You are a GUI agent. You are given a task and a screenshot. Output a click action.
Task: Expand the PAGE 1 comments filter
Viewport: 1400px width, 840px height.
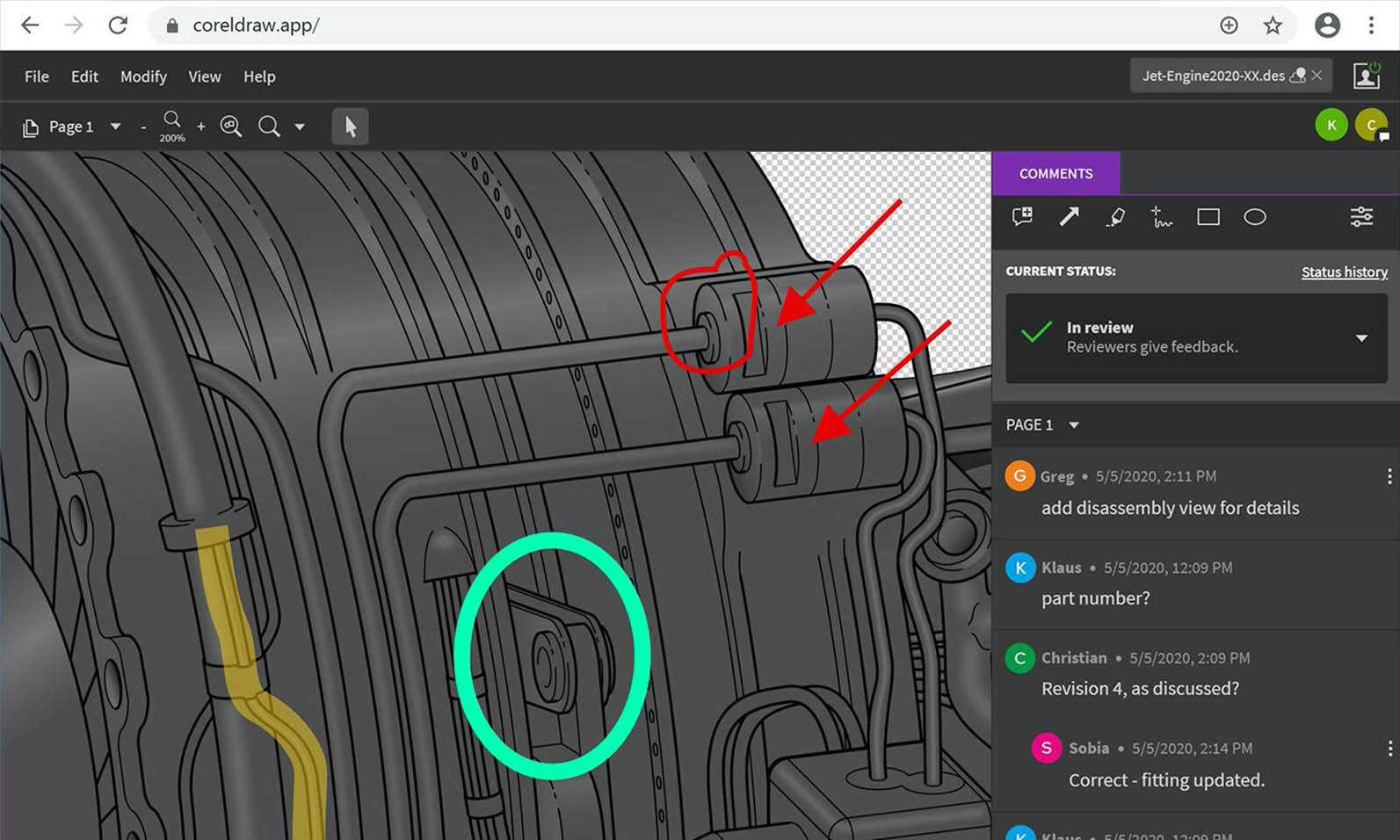pos(1074,425)
